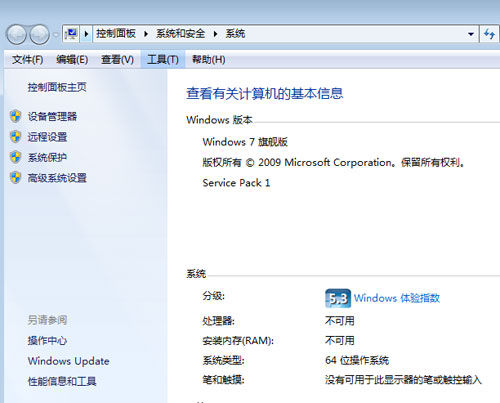The width and height of the screenshot is (500, 403).
Task: Expand the arrow after 系统和安全 breadcrumb
Action: pyautogui.click(x=215, y=34)
